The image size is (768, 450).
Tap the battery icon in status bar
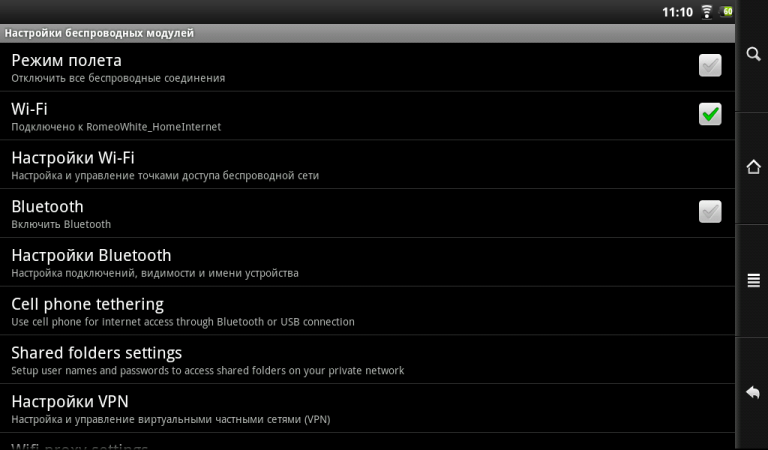click(x=727, y=12)
